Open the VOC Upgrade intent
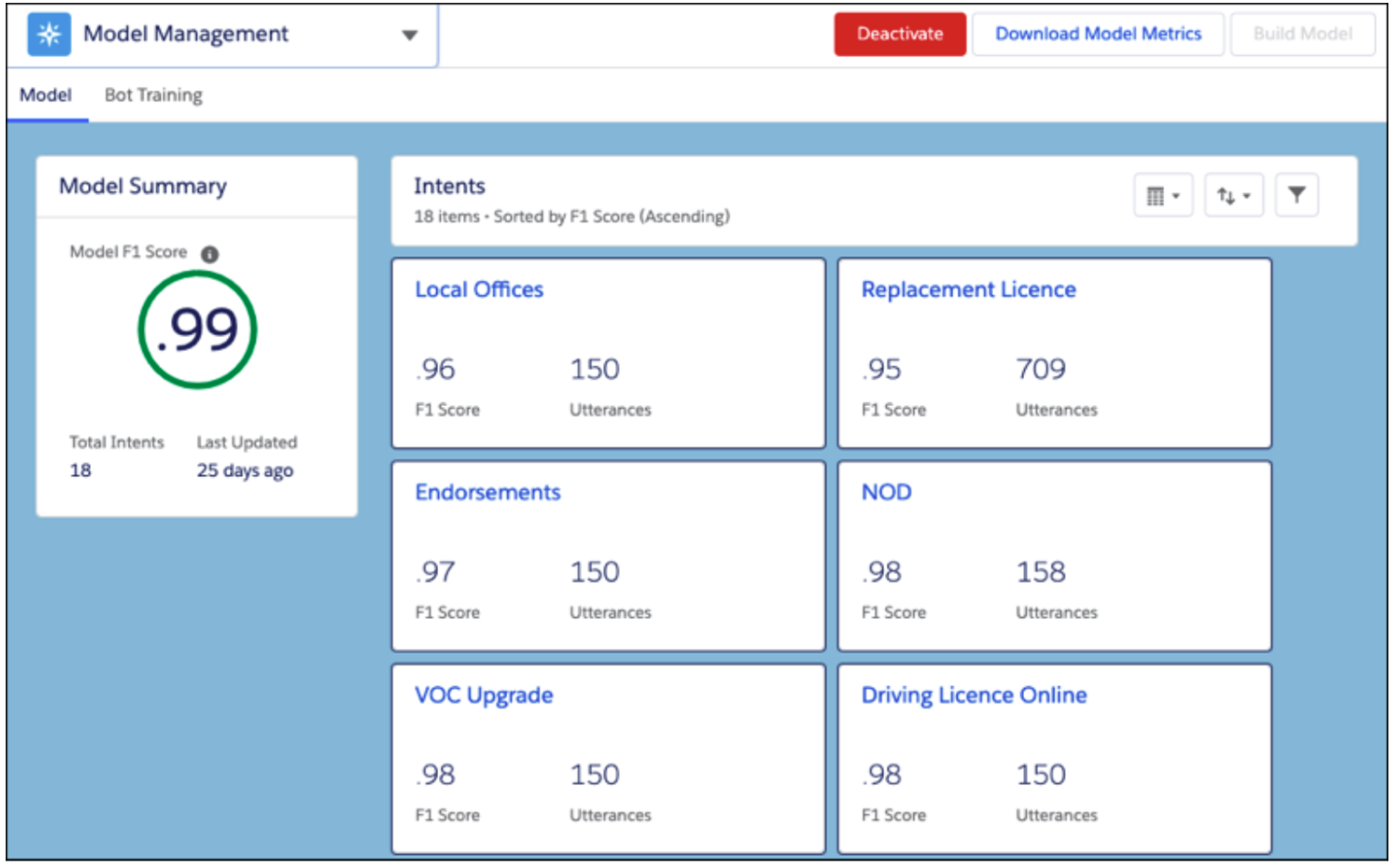1396x868 pixels. [484, 696]
